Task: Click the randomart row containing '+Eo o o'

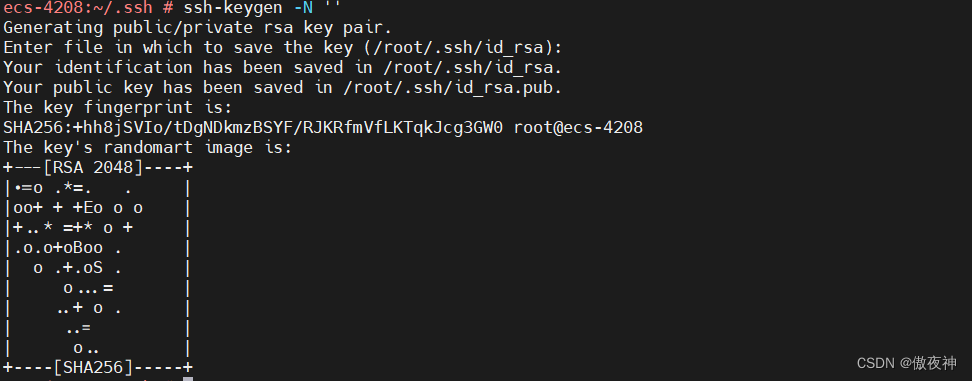Action: pyautogui.click(x=98, y=208)
